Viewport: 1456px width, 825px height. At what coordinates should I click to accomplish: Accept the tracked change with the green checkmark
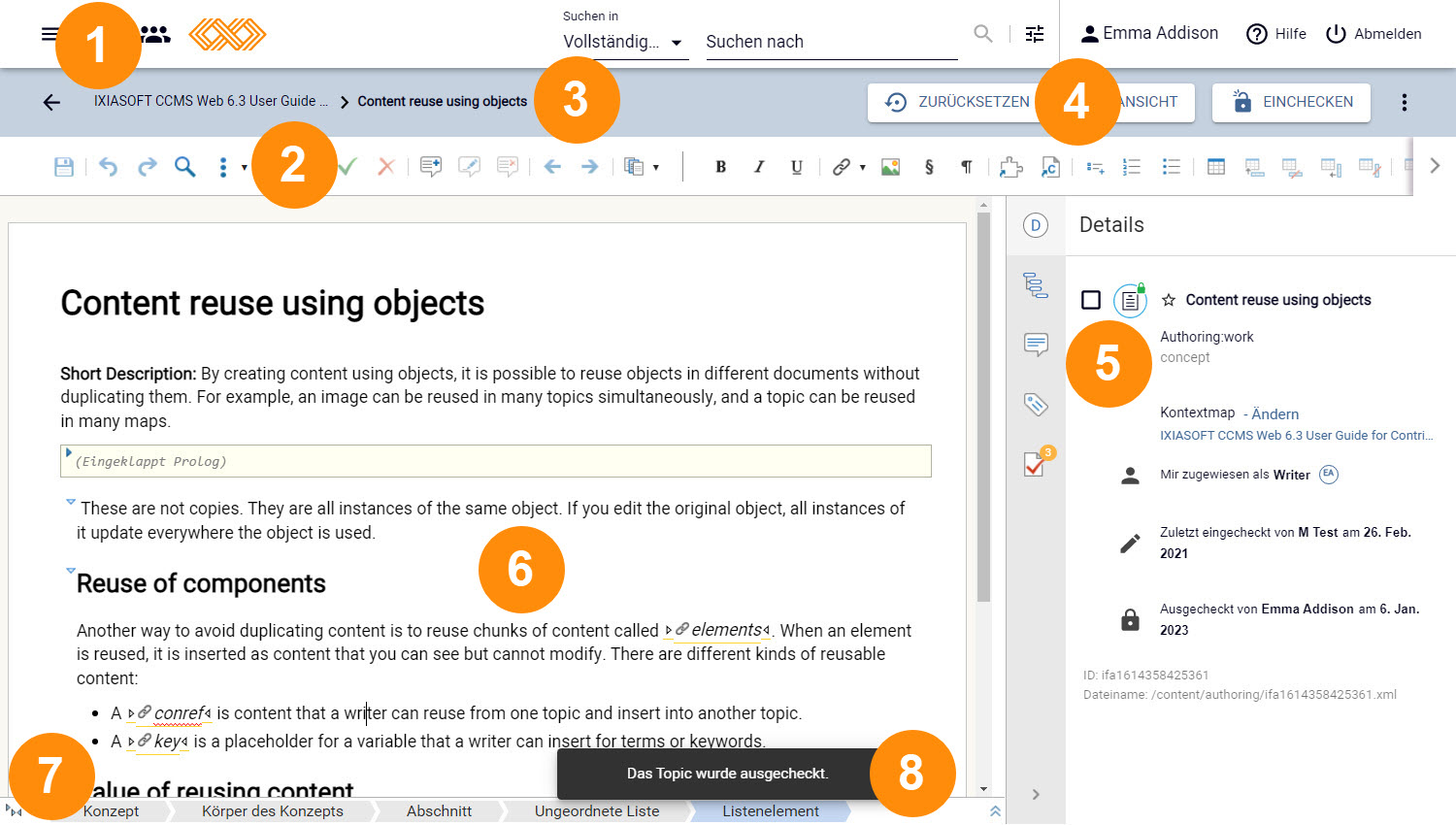click(347, 167)
